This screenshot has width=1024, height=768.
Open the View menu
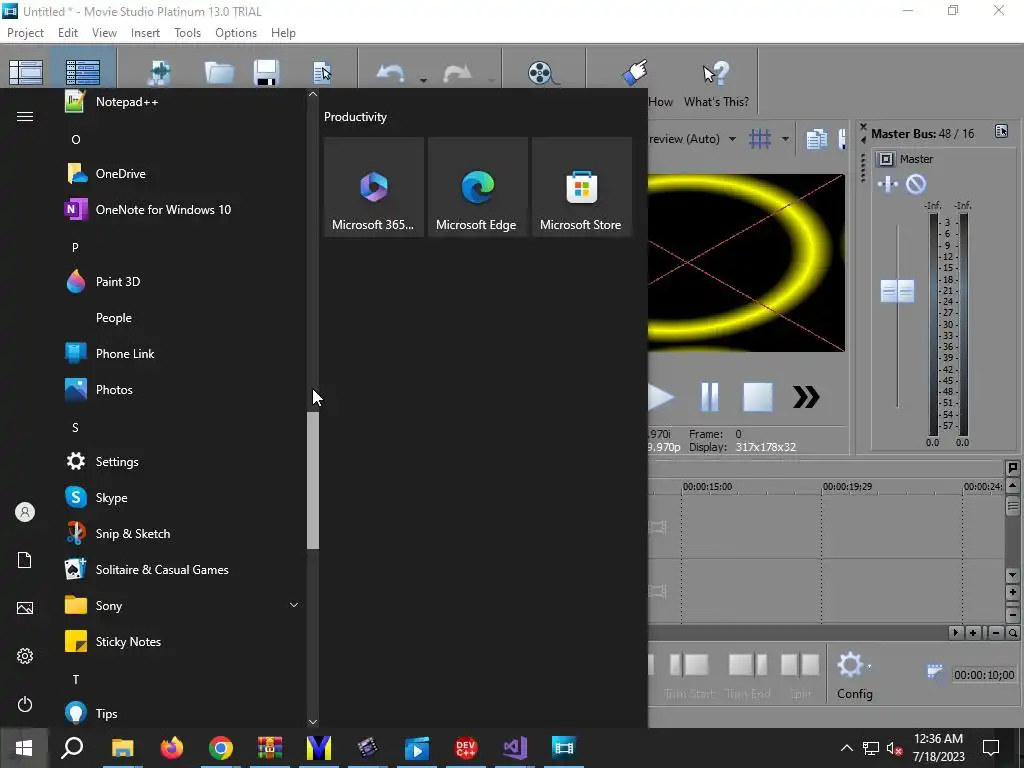tap(104, 33)
